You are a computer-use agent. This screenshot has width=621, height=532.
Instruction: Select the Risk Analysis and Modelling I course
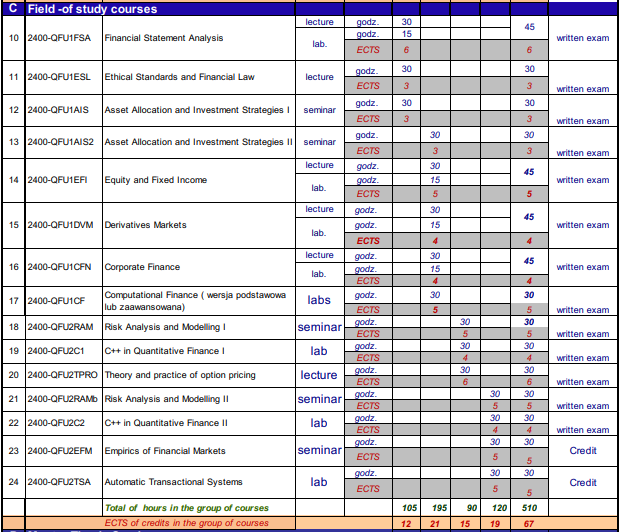pyautogui.click(x=165, y=327)
